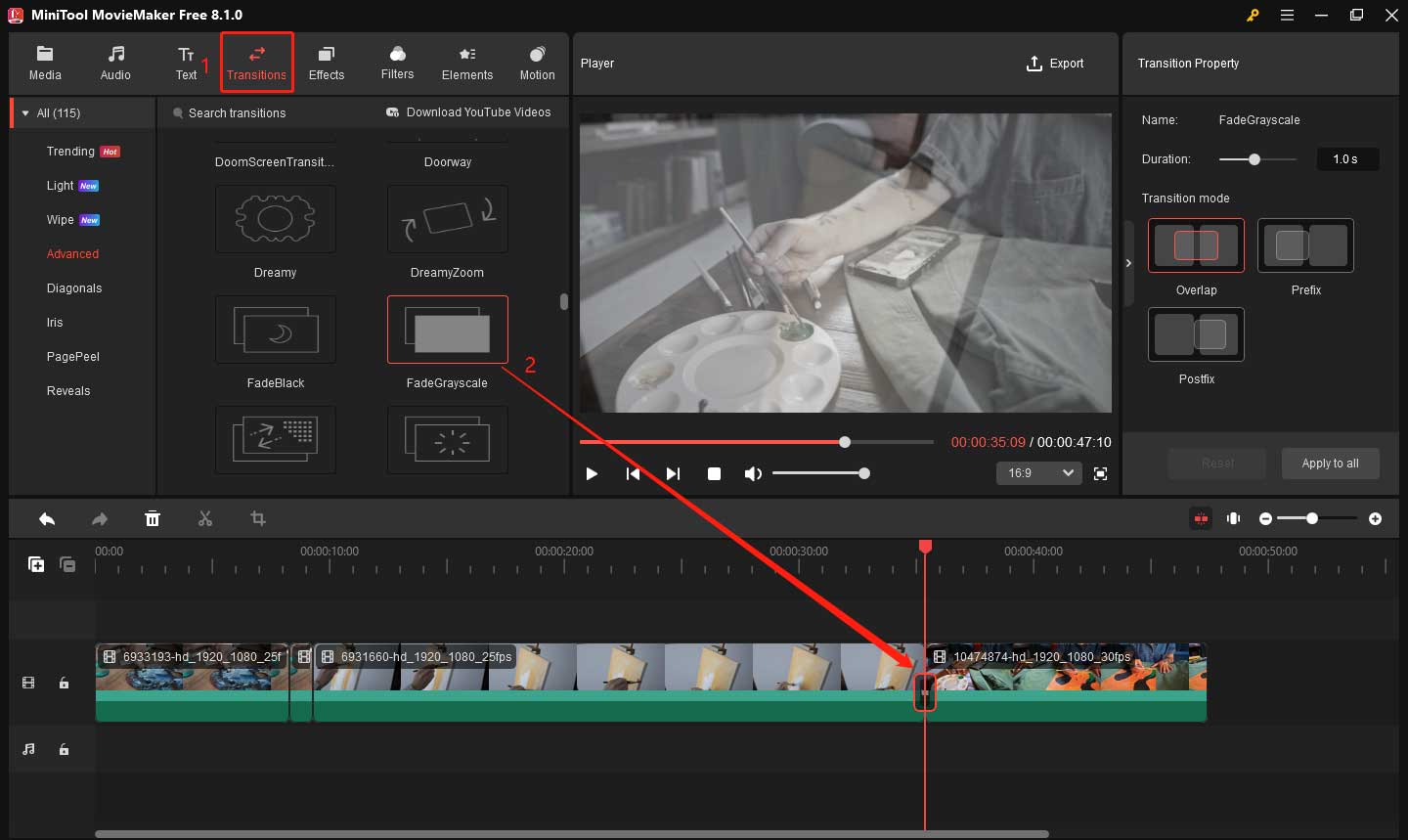Zoom out the timeline
1408x840 pixels.
click(x=1265, y=519)
